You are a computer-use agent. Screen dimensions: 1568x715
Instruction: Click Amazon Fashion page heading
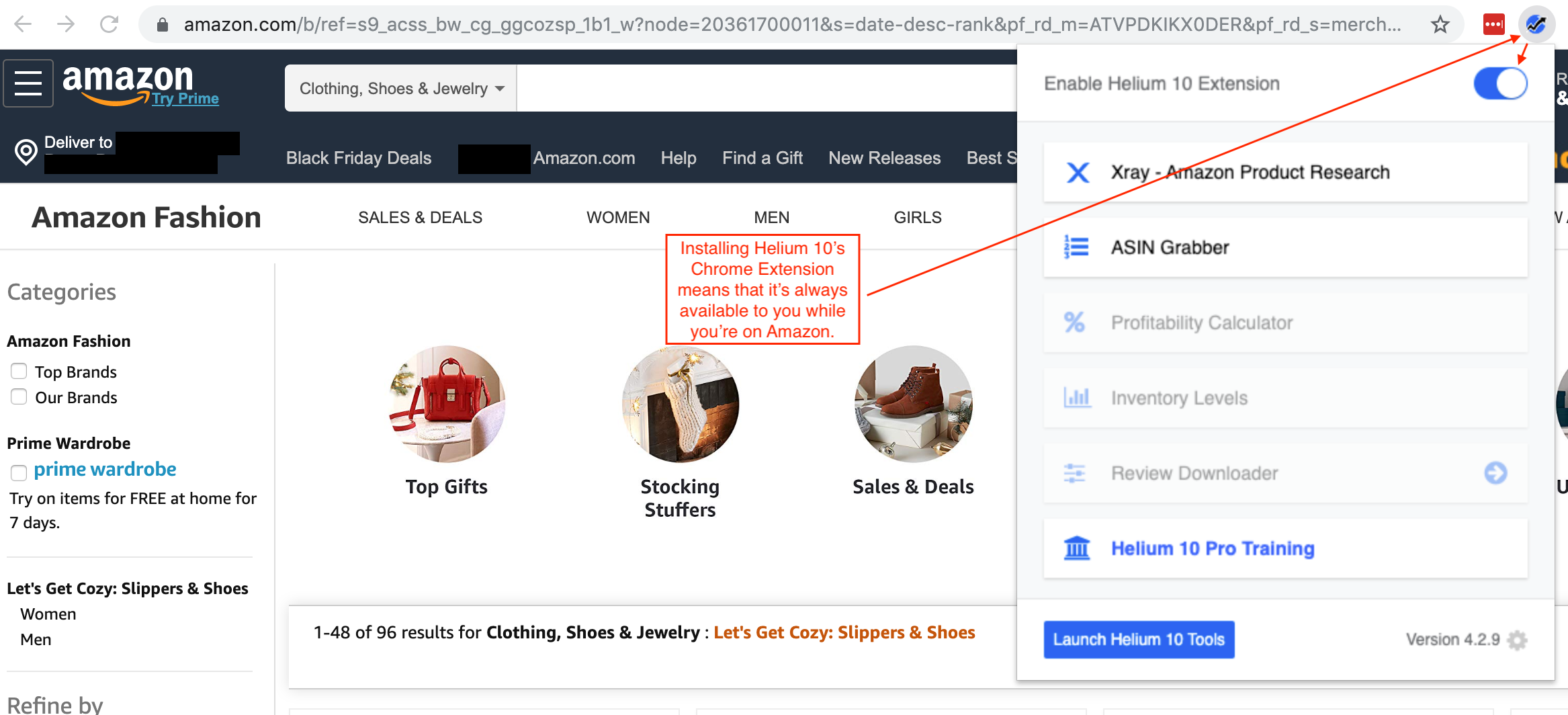[x=146, y=218]
